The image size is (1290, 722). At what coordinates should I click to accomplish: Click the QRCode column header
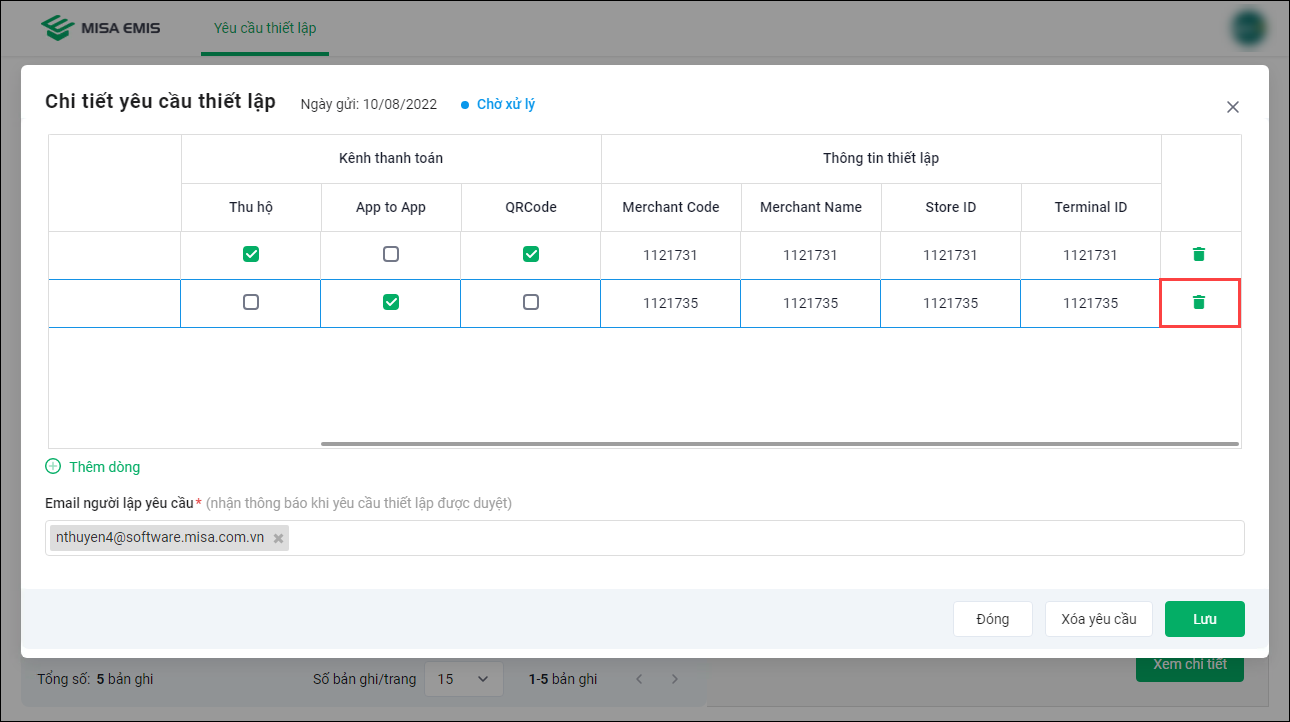pos(531,207)
